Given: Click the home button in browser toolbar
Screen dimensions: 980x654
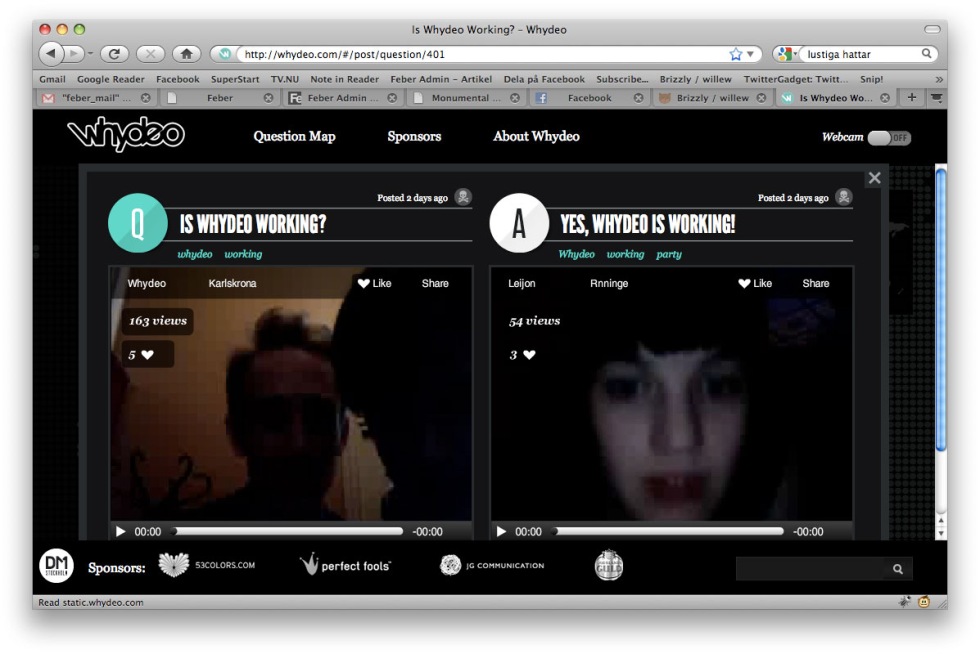Looking at the screenshot, I should click(185, 54).
